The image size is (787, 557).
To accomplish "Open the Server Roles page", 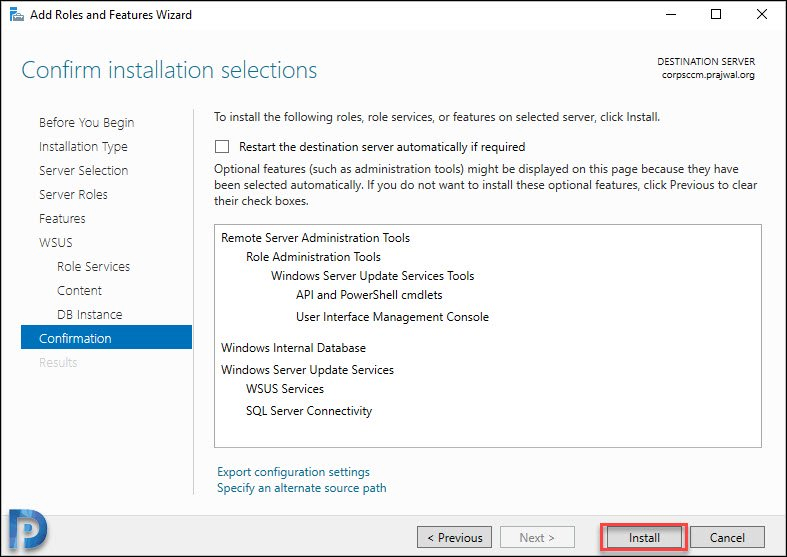I will pyautogui.click(x=73, y=195).
